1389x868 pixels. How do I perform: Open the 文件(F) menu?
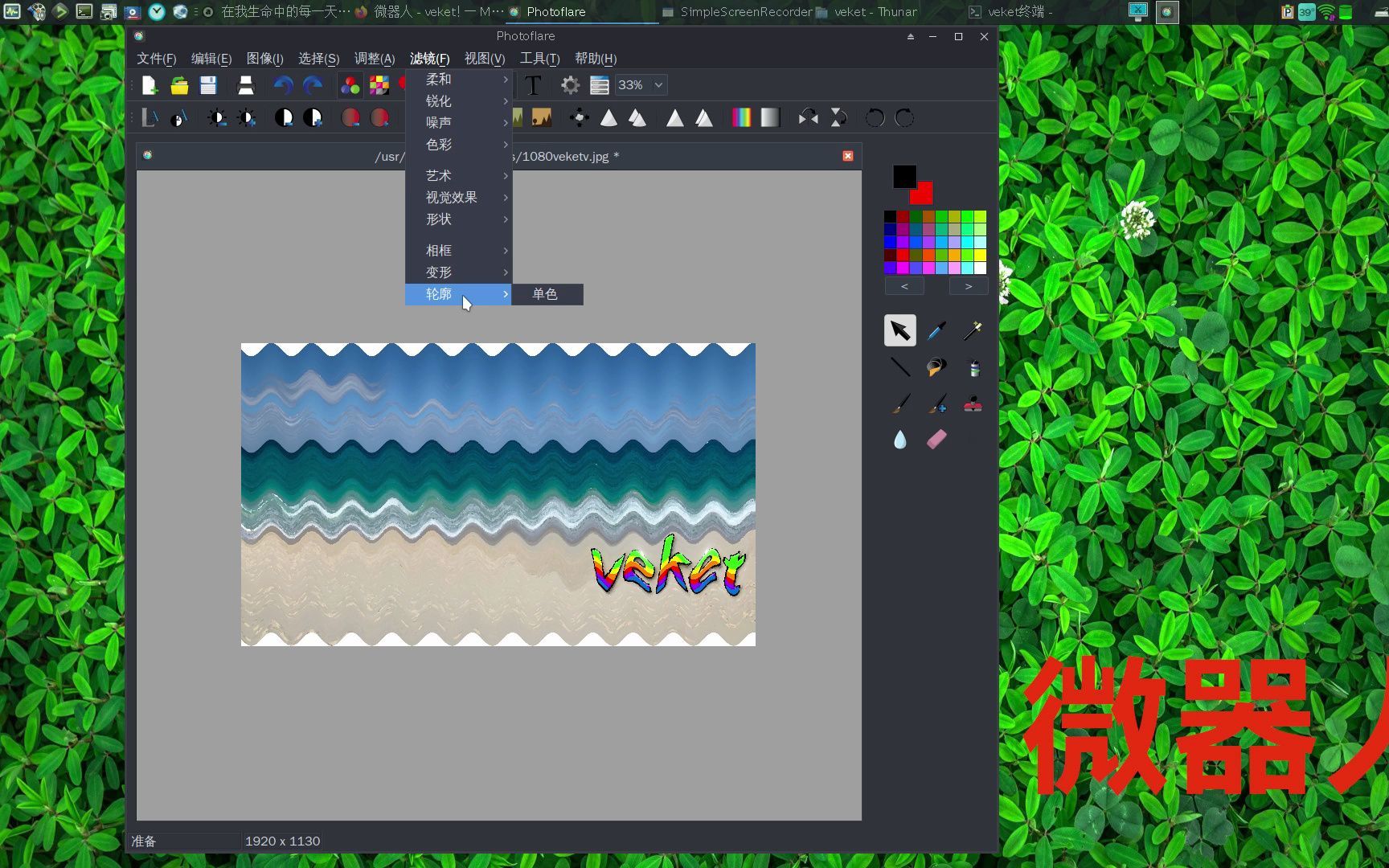coord(156,59)
